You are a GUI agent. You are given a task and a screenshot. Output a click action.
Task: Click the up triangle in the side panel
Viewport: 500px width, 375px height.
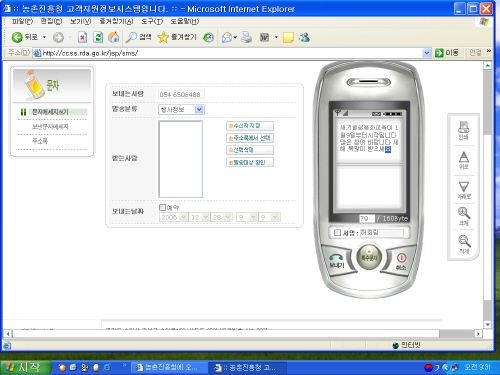pyautogui.click(x=463, y=160)
